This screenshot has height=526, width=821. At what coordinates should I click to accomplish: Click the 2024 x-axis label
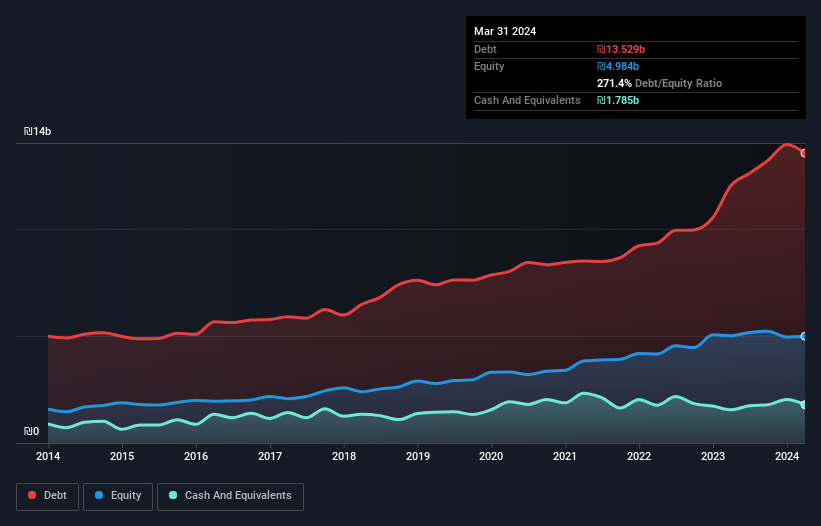(787, 456)
